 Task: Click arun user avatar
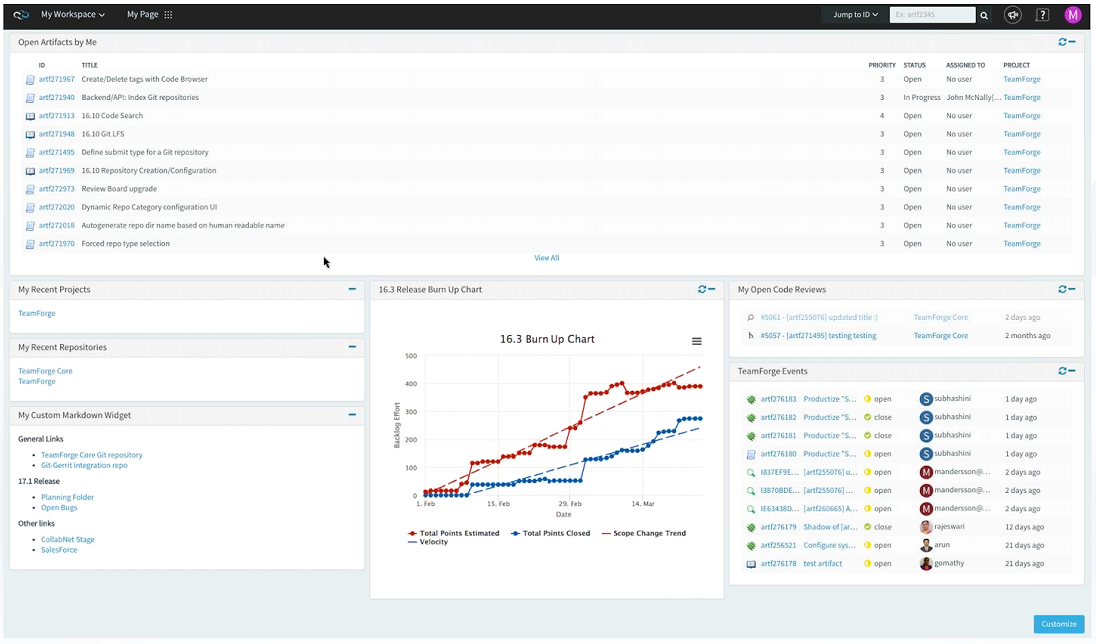(x=926, y=545)
